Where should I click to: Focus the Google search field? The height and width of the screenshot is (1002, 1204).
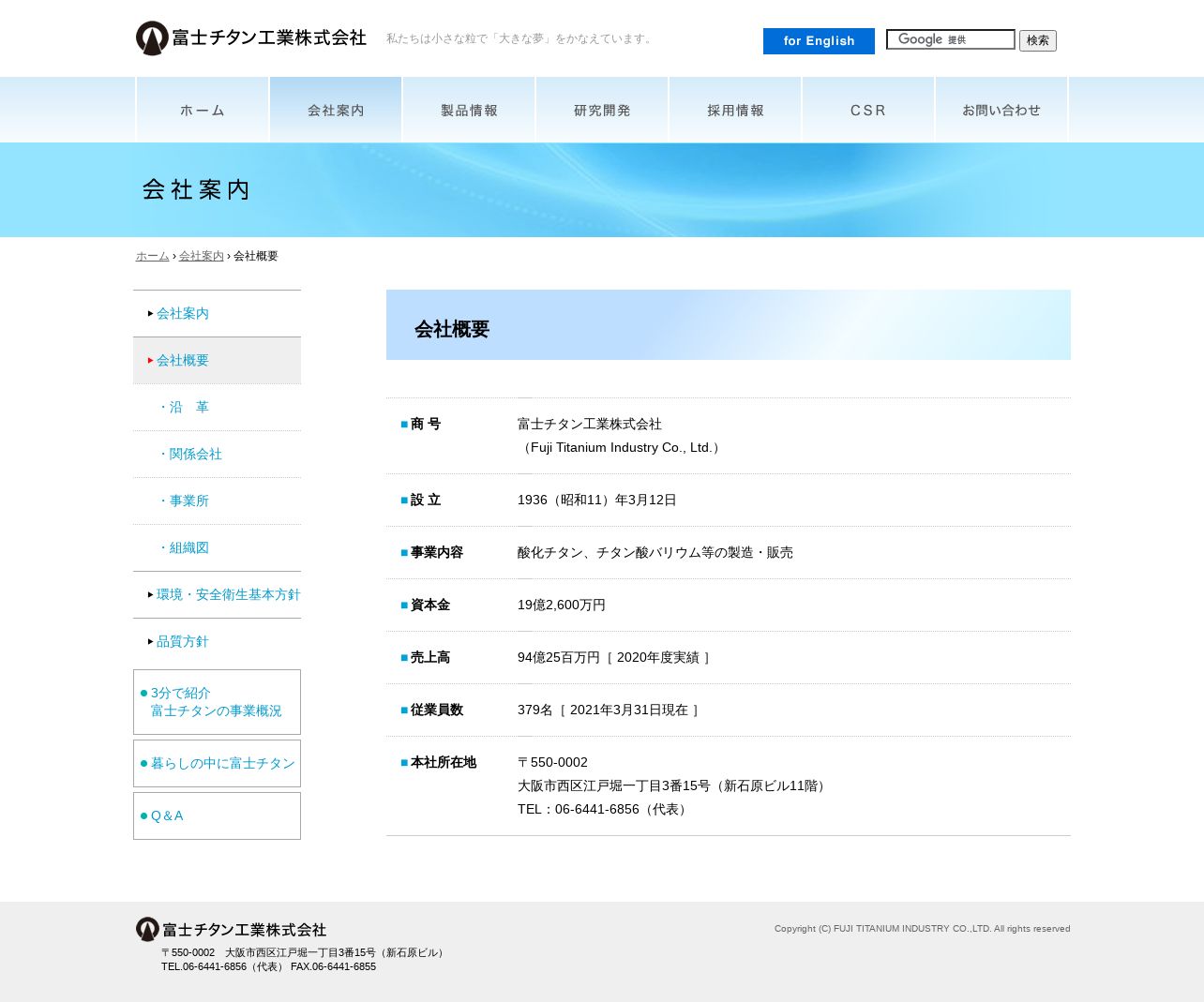951,39
